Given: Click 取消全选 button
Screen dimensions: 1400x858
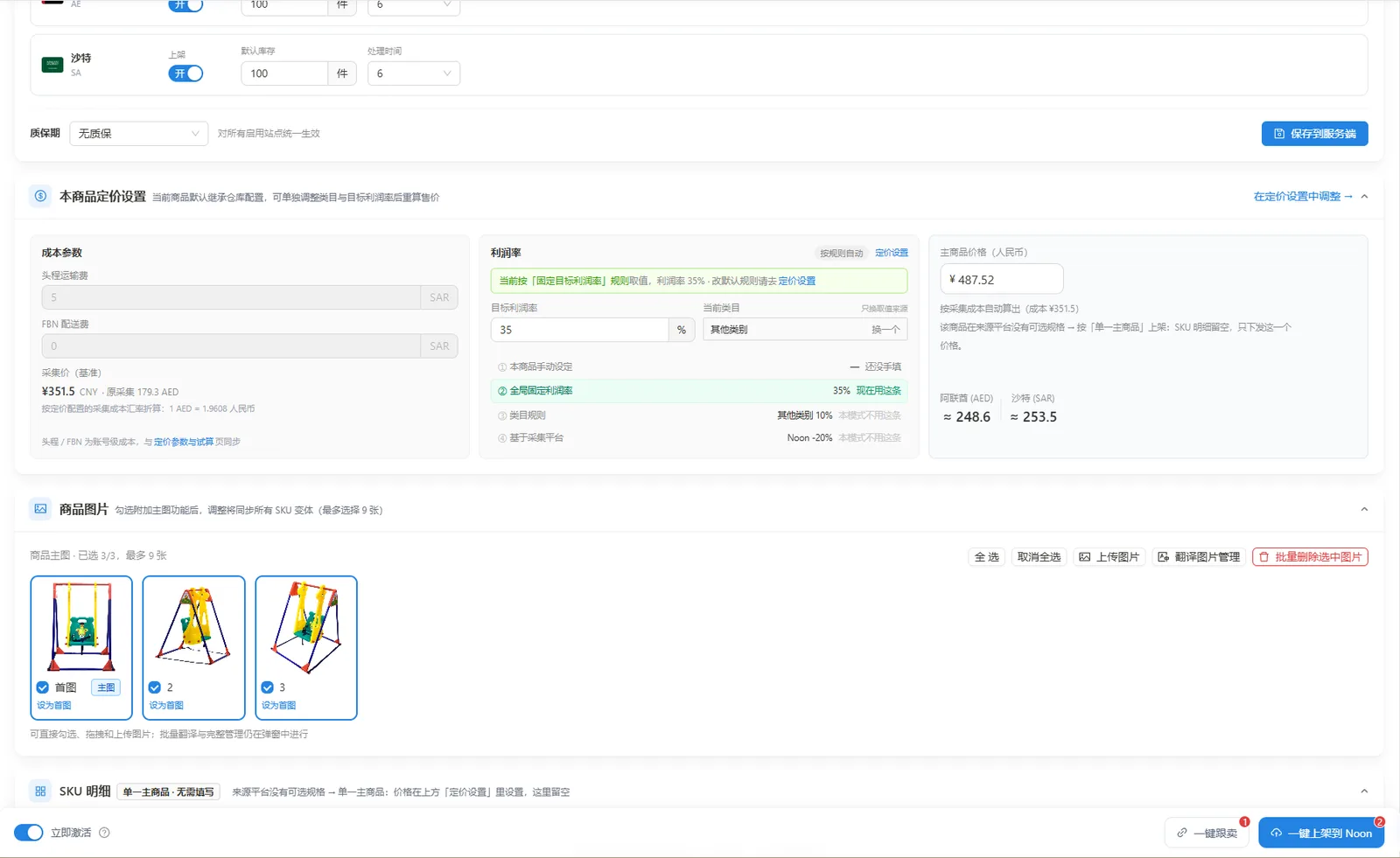Looking at the screenshot, I should 1039,557.
